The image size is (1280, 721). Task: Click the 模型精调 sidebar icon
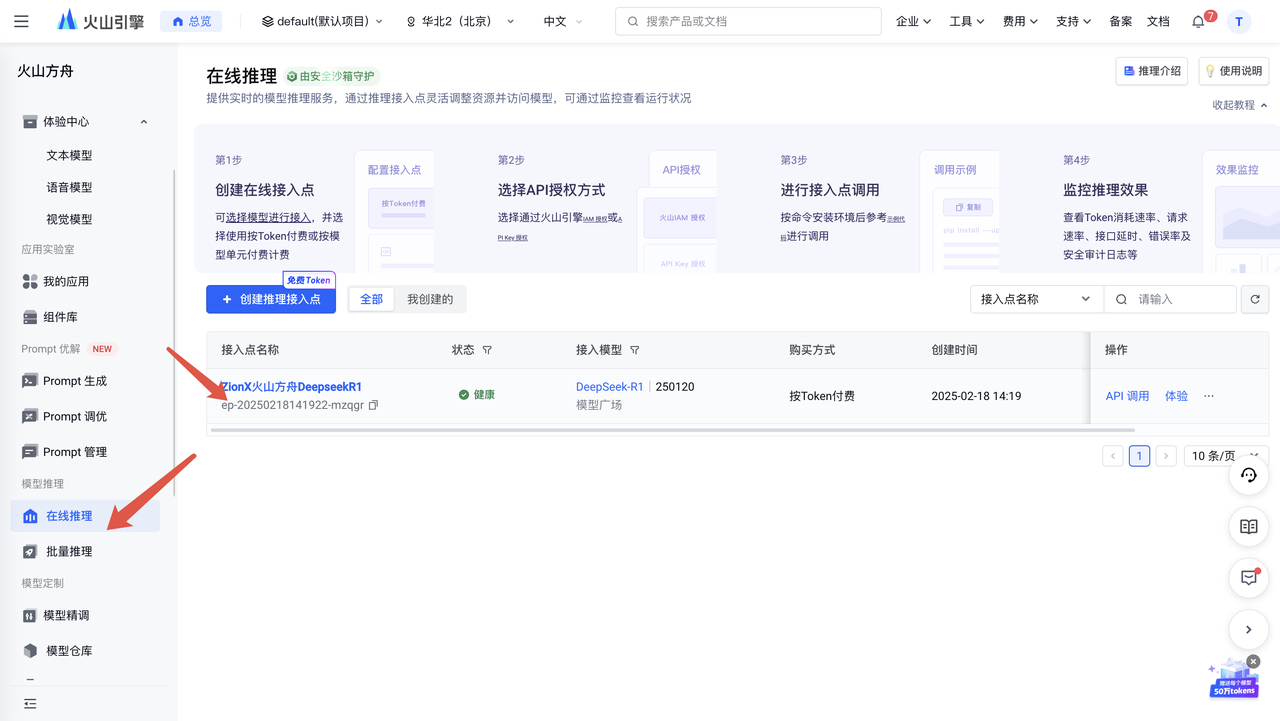tap(30, 616)
